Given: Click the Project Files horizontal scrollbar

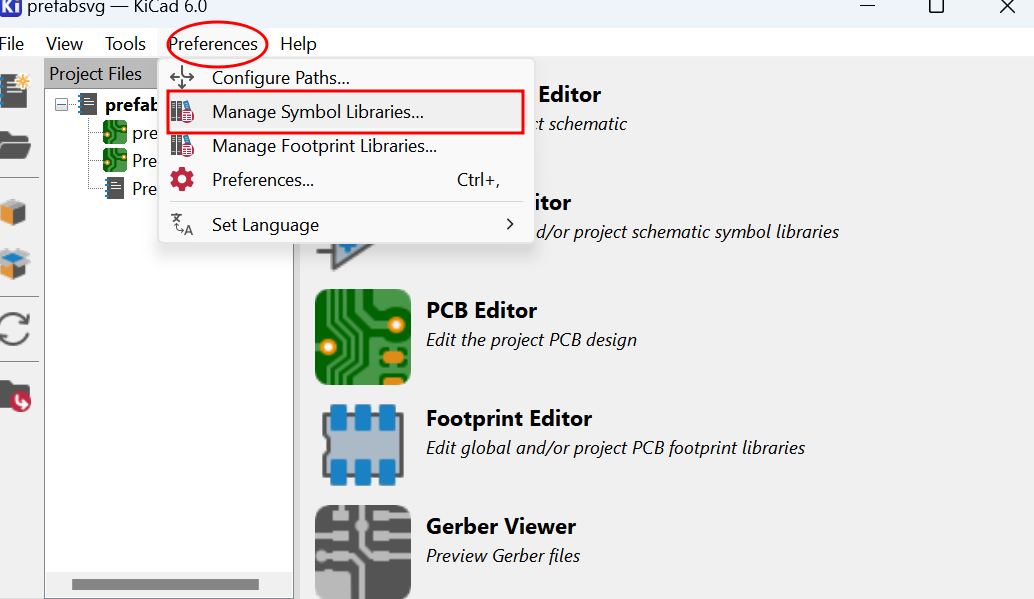Looking at the screenshot, I should [165, 584].
